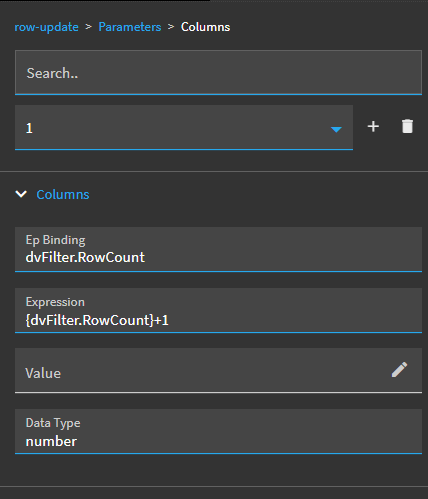Open the column index dropdown arrow
The height and width of the screenshot is (499, 428).
click(336, 129)
